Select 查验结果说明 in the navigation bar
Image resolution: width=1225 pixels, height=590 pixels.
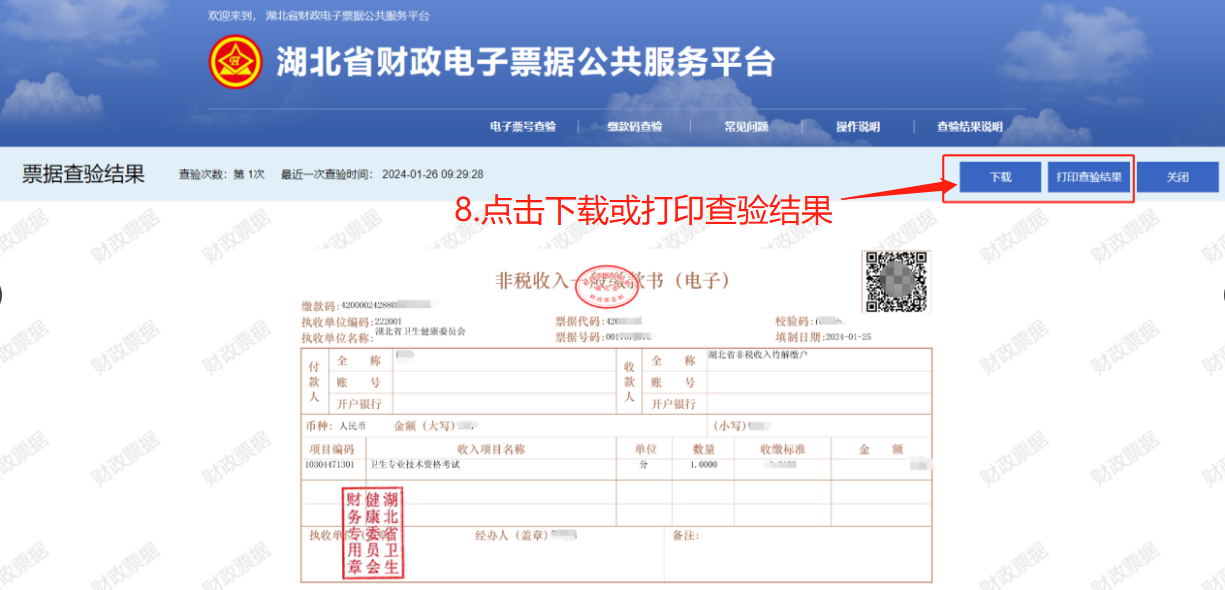pyautogui.click(x=969, y=127)
